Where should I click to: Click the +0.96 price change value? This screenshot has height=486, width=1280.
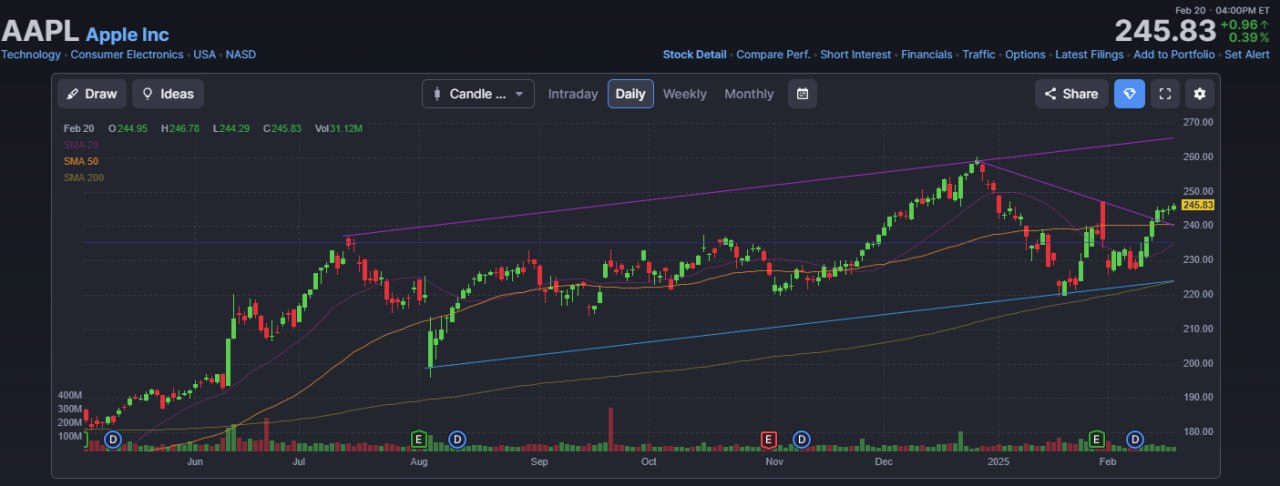tap(1239, 23)
